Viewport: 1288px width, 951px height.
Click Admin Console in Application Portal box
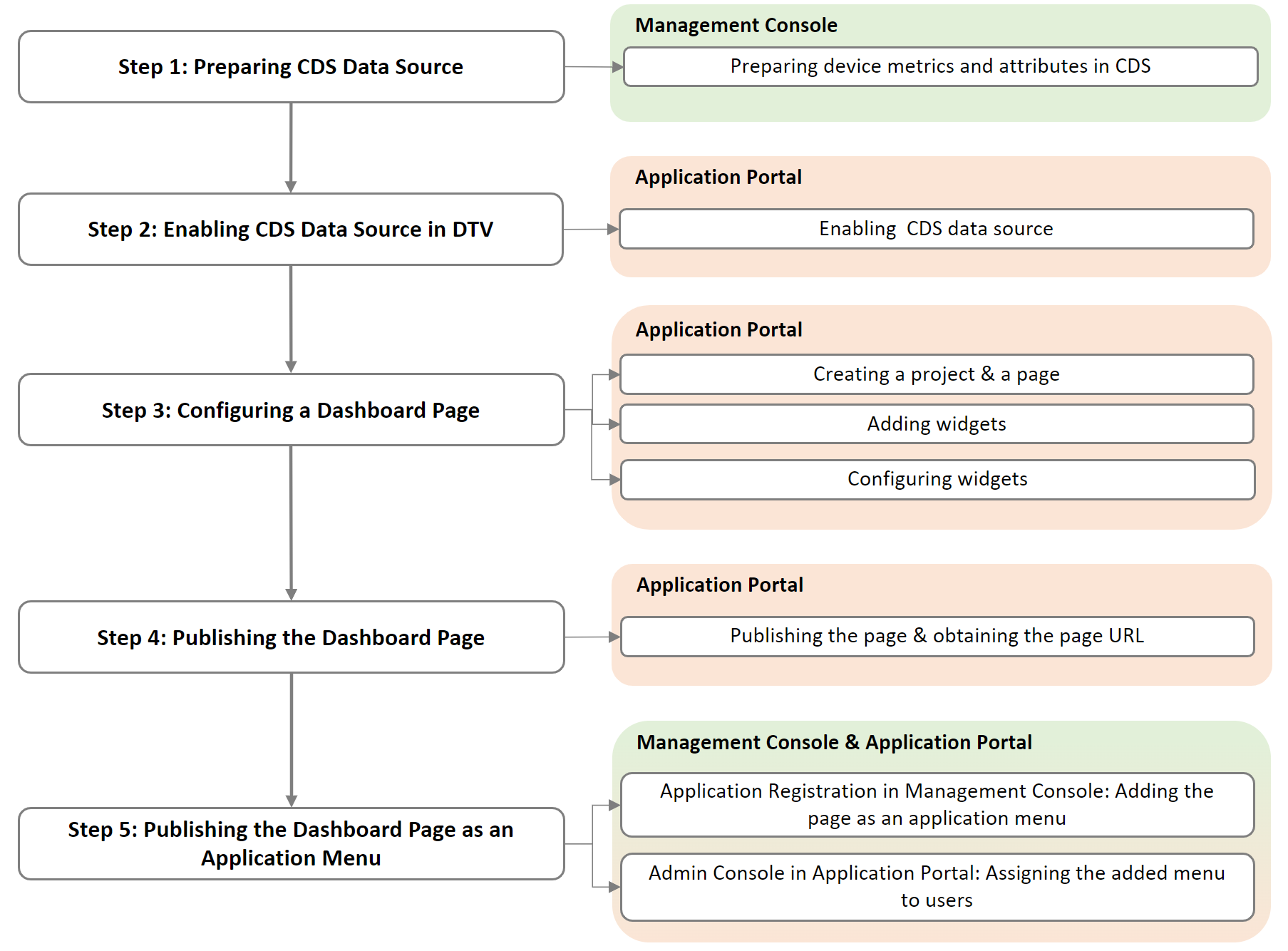point(937,887)
